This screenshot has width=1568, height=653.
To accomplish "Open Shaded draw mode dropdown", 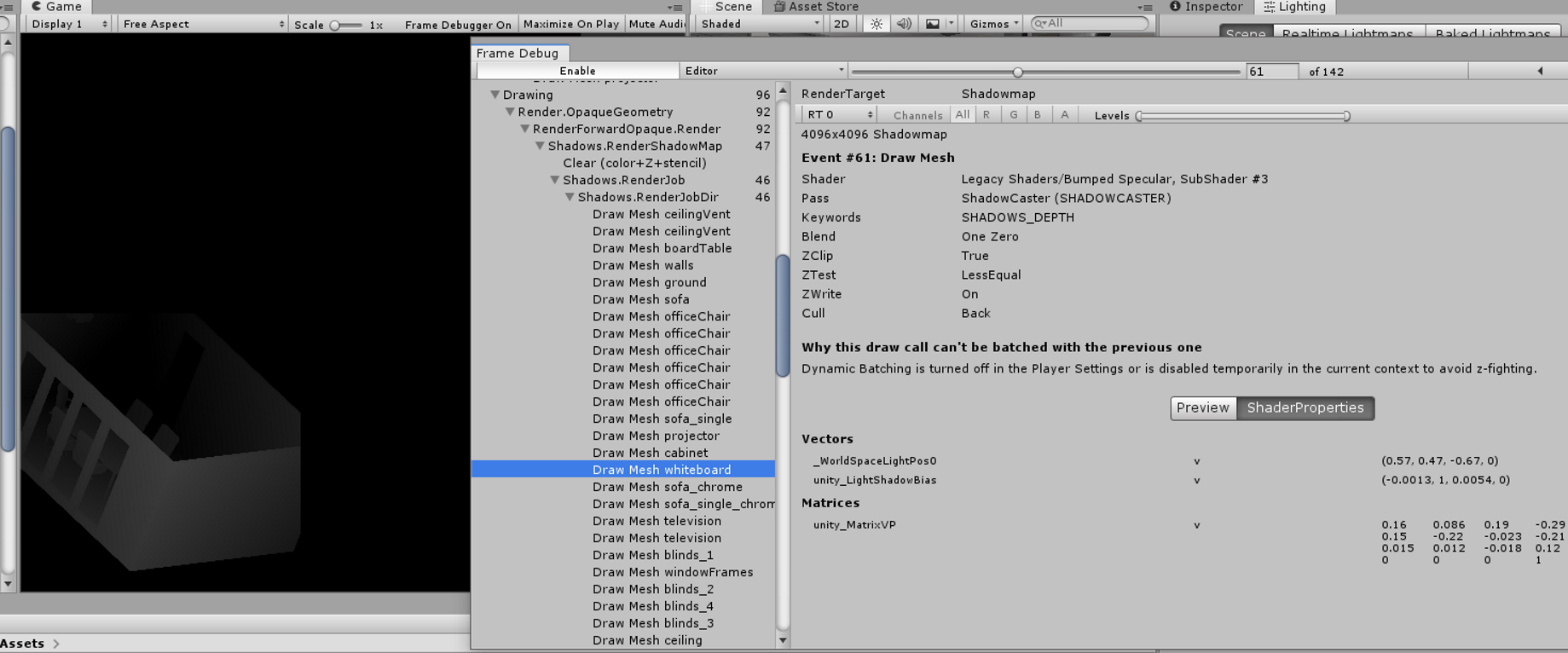I will tap(761, 24).
